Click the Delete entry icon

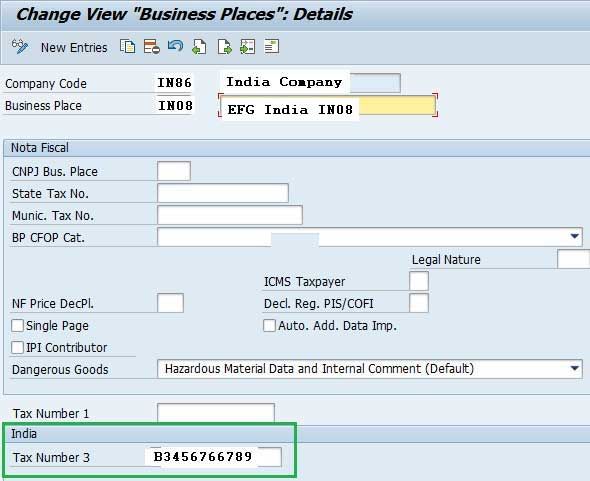point(152,47)
